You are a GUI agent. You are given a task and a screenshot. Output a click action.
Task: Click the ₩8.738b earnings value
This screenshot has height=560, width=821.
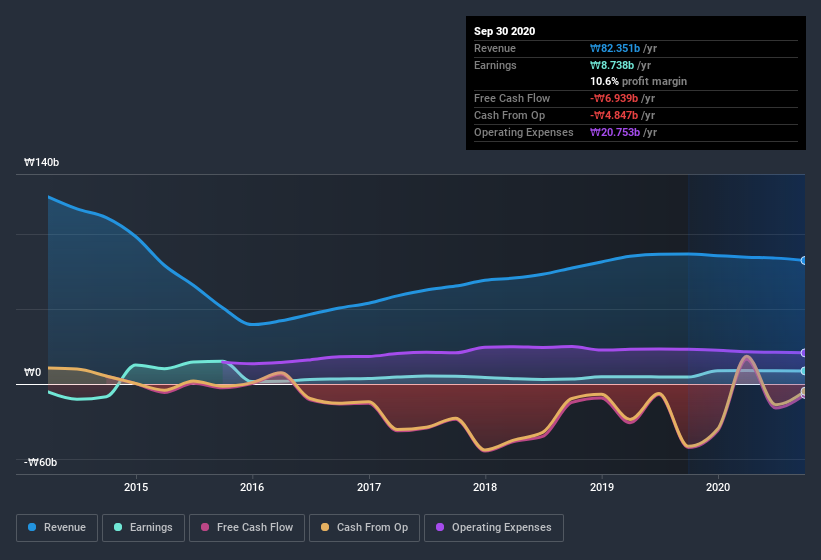[x=612, y=65]
